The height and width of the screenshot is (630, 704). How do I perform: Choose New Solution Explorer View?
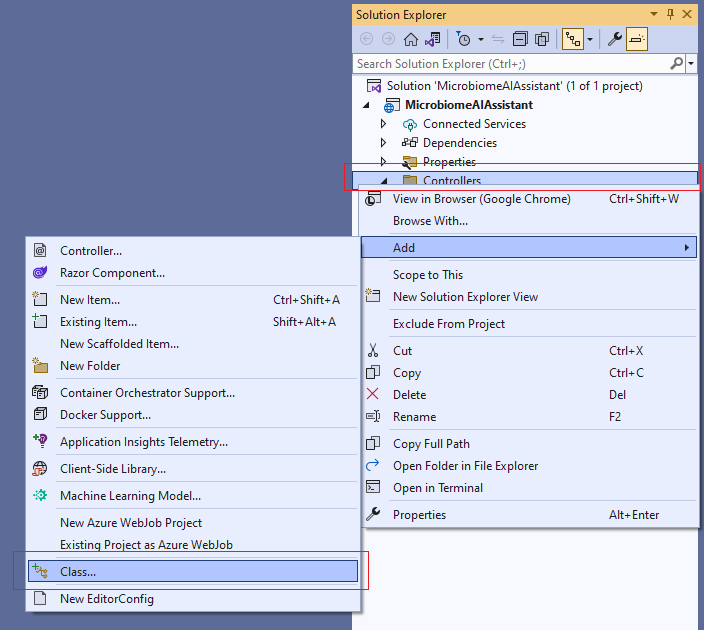[529, 297]
